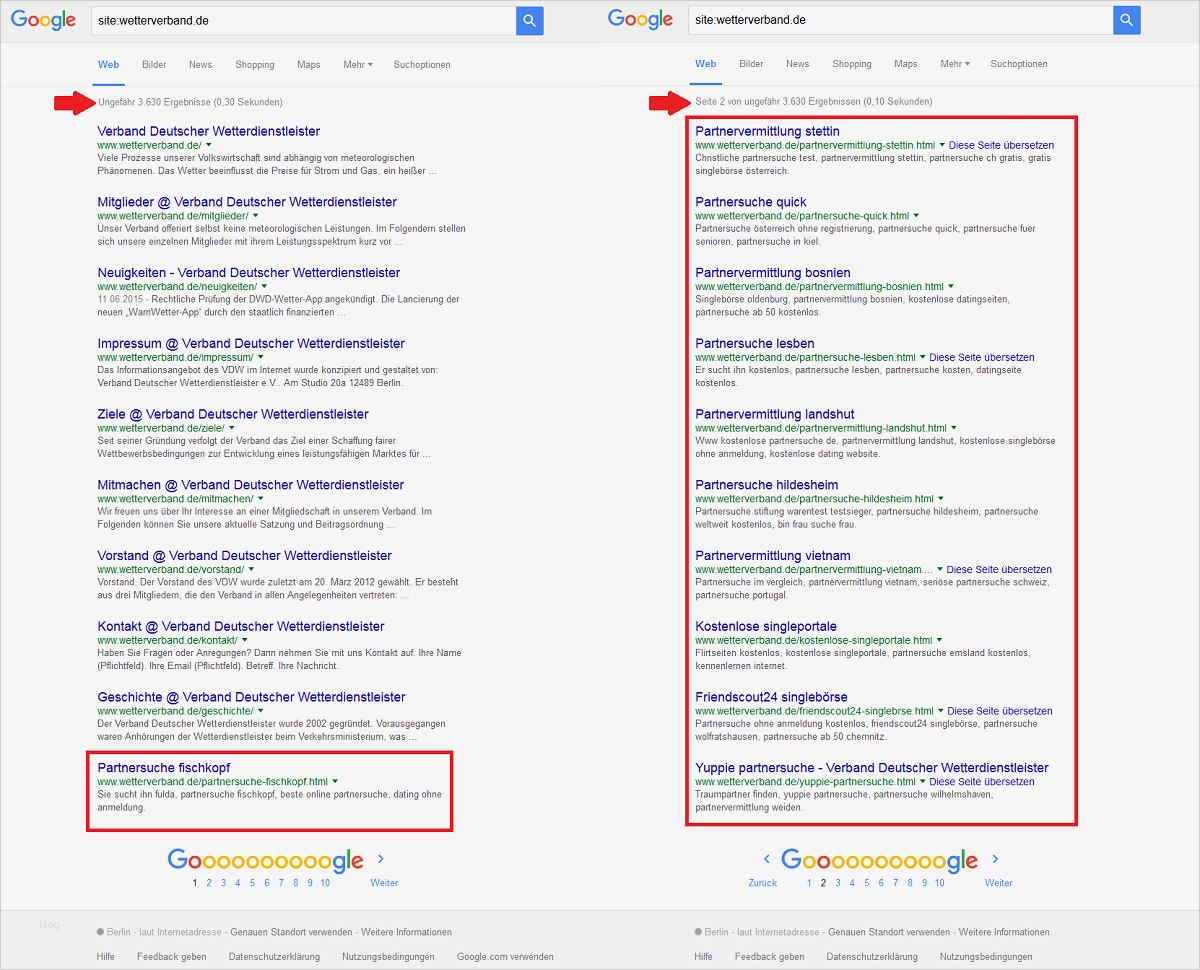
Task: Click Weitere Informationen in right footer
Action: pyautogui.click(x=1004, y=932)
